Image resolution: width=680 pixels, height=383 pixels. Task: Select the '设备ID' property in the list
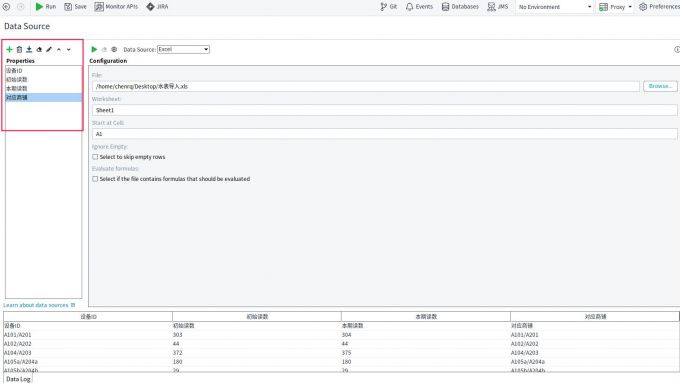click(x=43, y=71)
